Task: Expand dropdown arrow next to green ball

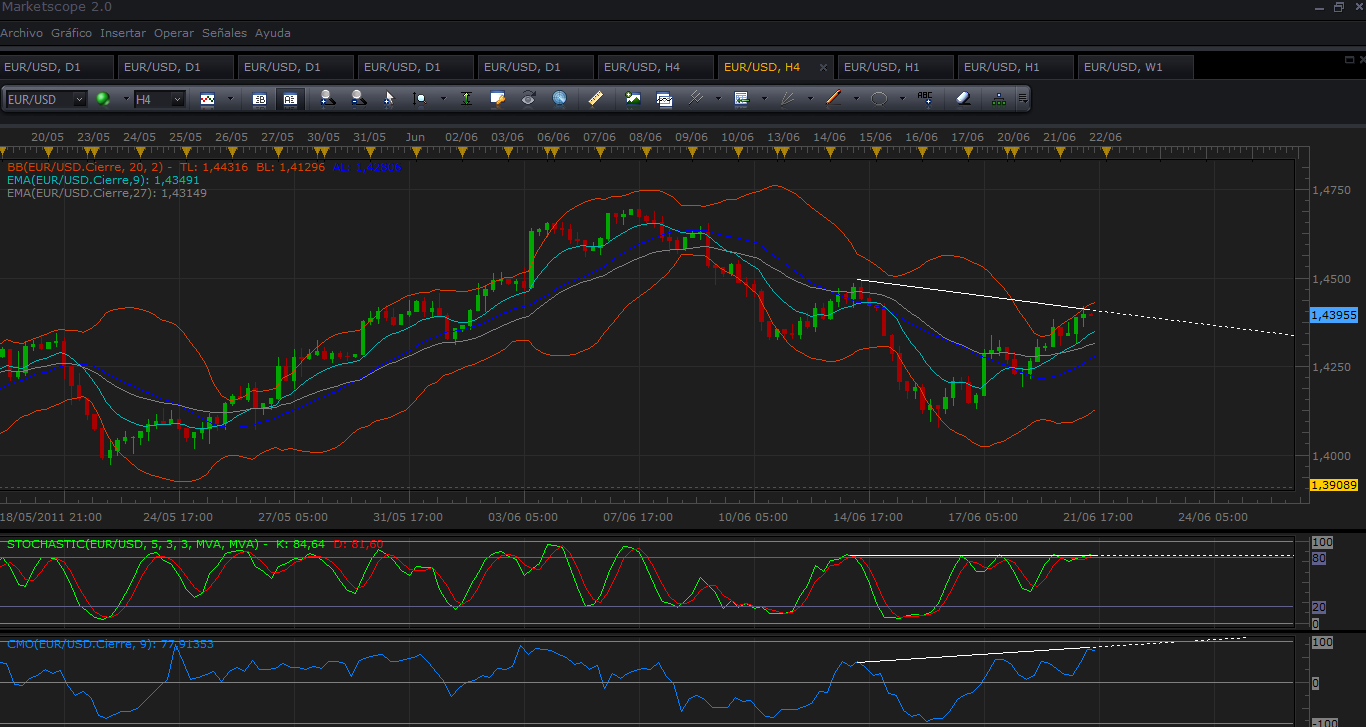Action: point(125,99)
